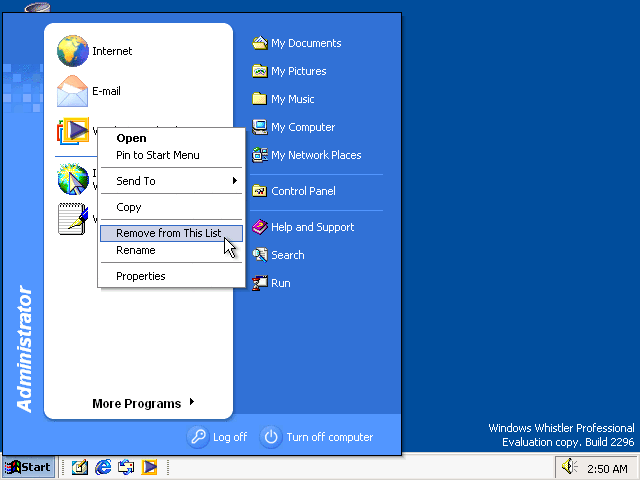The image size is (640, 480).
Task: Click the first quick launch notepad icon in taskbar
Action: (80, 467)
